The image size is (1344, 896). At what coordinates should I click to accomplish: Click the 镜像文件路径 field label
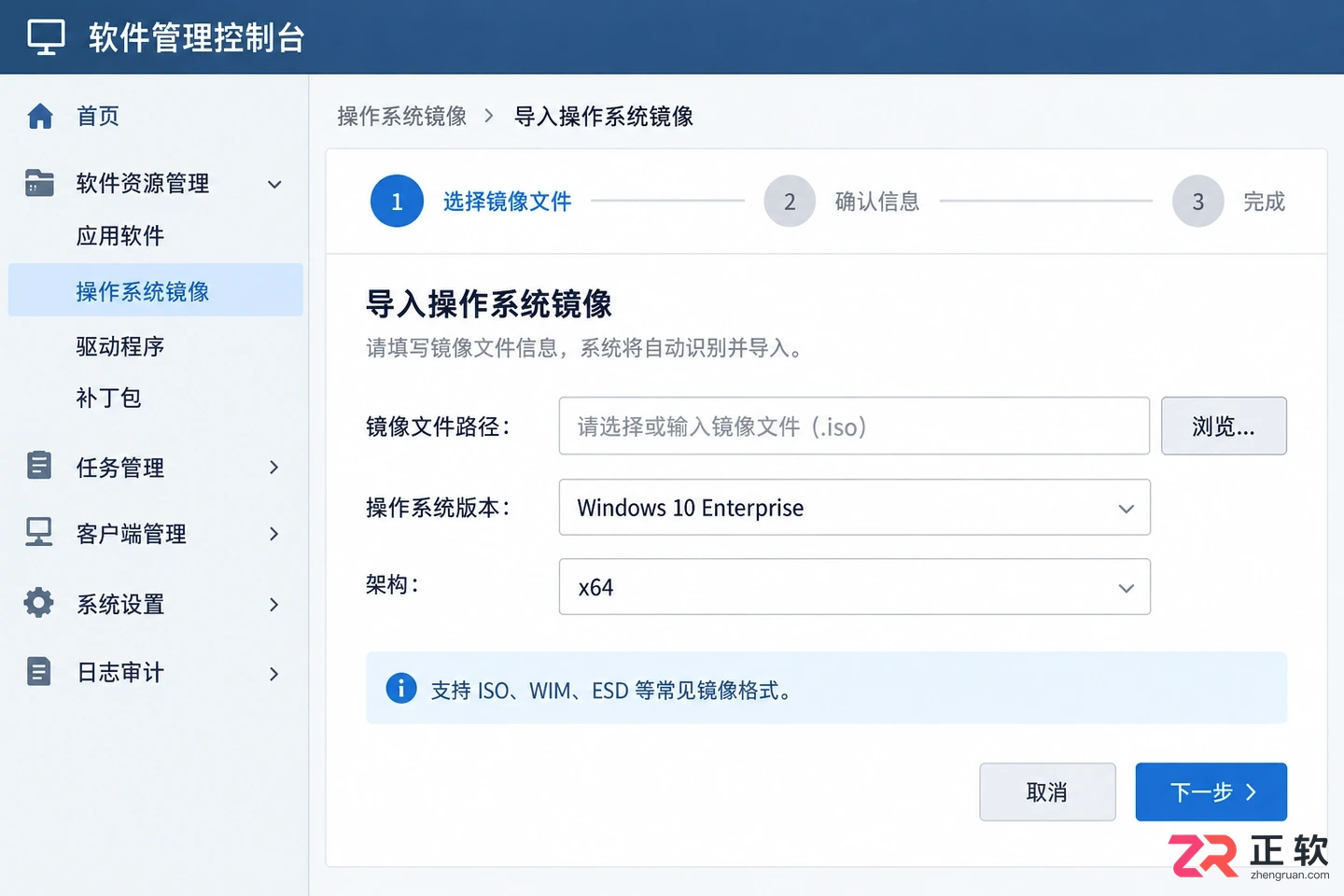(439, 427)
